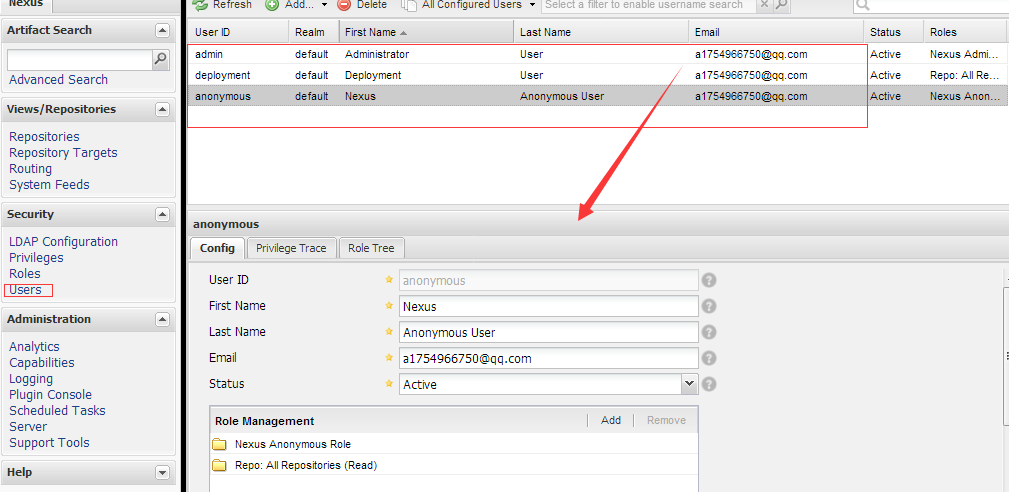This screenshot has width=1009, height=492.
Task: Click the red Delete user icon
Action: [344, 5]
